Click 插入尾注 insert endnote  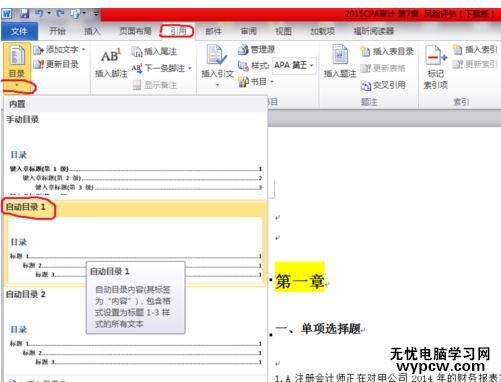click(154, 52)
